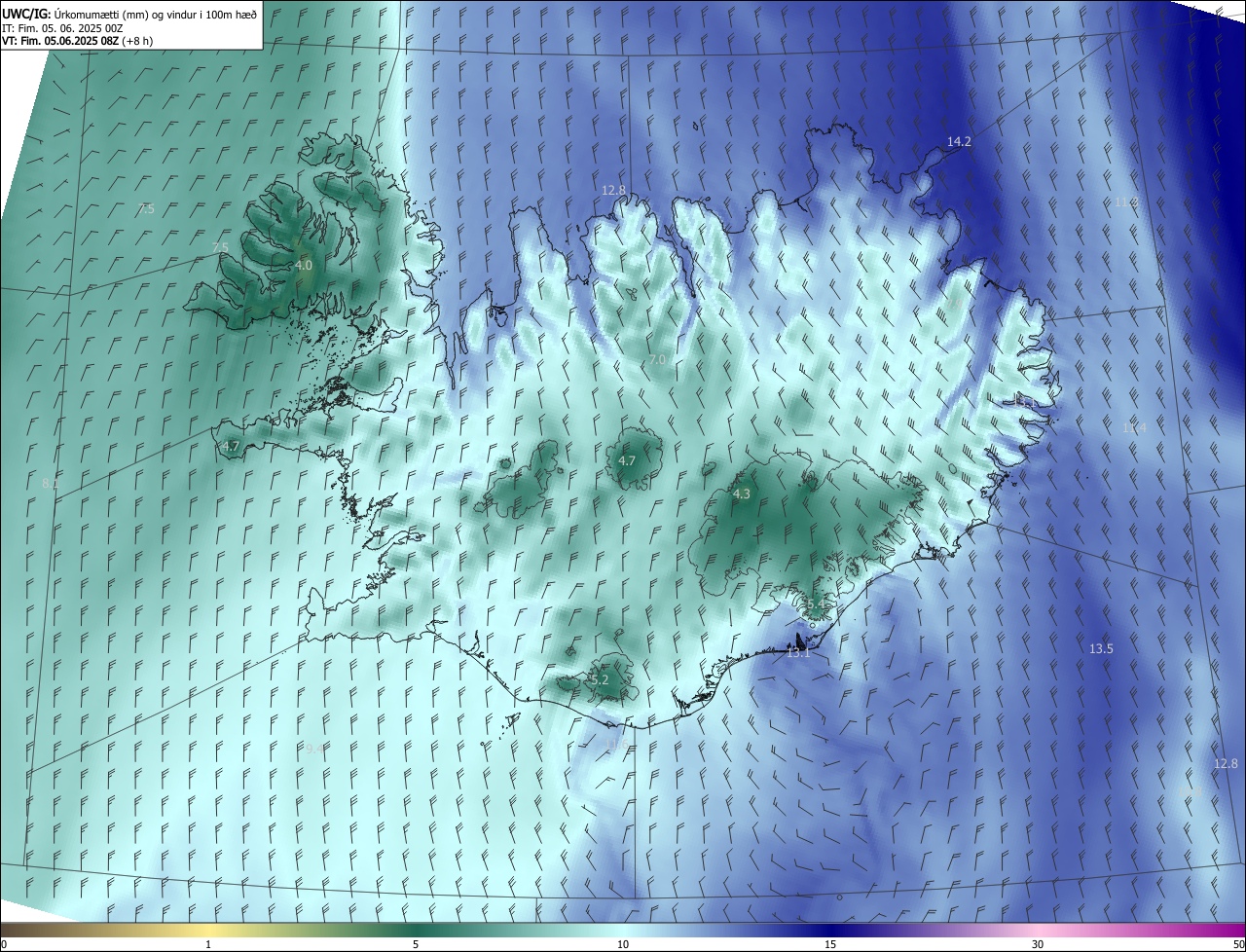
Task: Click the 12.8 value near the southeast edge
Action: [x=1226, y=763]
